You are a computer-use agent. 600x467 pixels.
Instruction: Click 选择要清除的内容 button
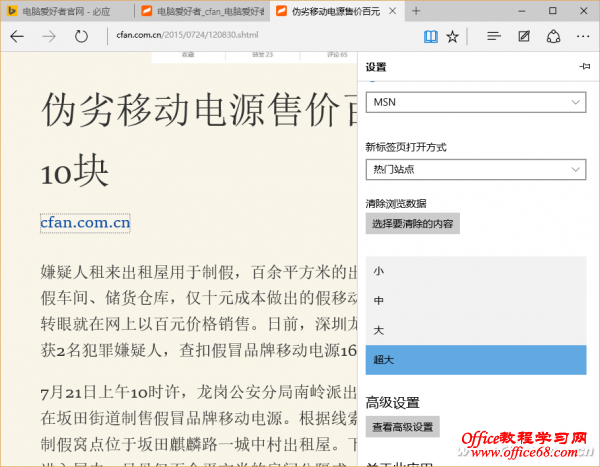tap(412, 223)
